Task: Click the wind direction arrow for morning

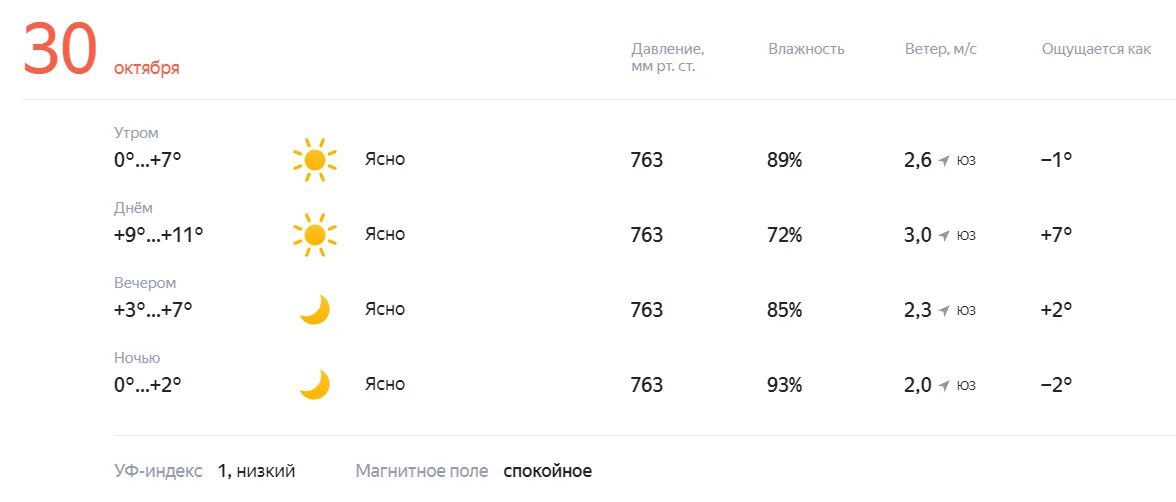Action: 943,161
